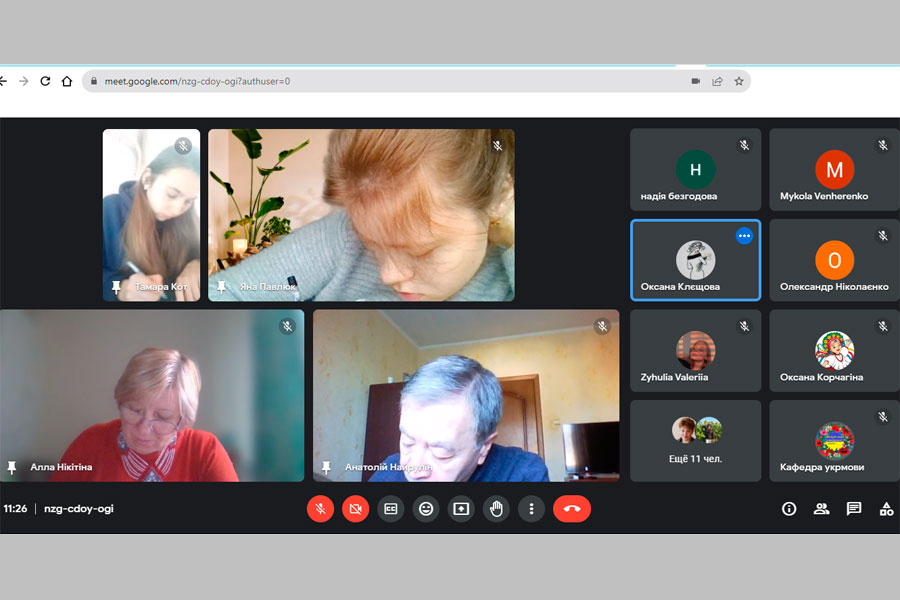900x600 pixels.
Task: Open more options three-dot menu
Action: coord(532,509)
